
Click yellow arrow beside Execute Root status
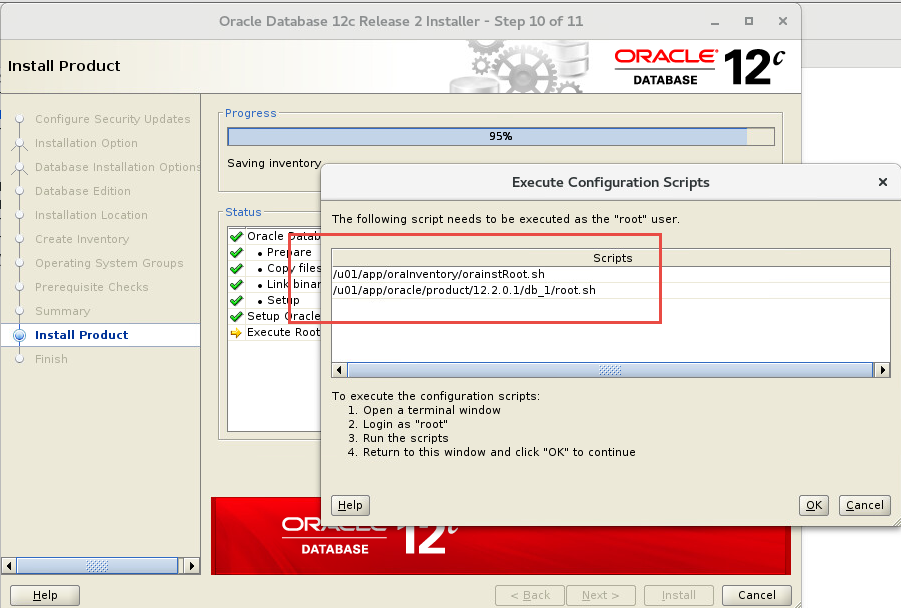point(236,333)
